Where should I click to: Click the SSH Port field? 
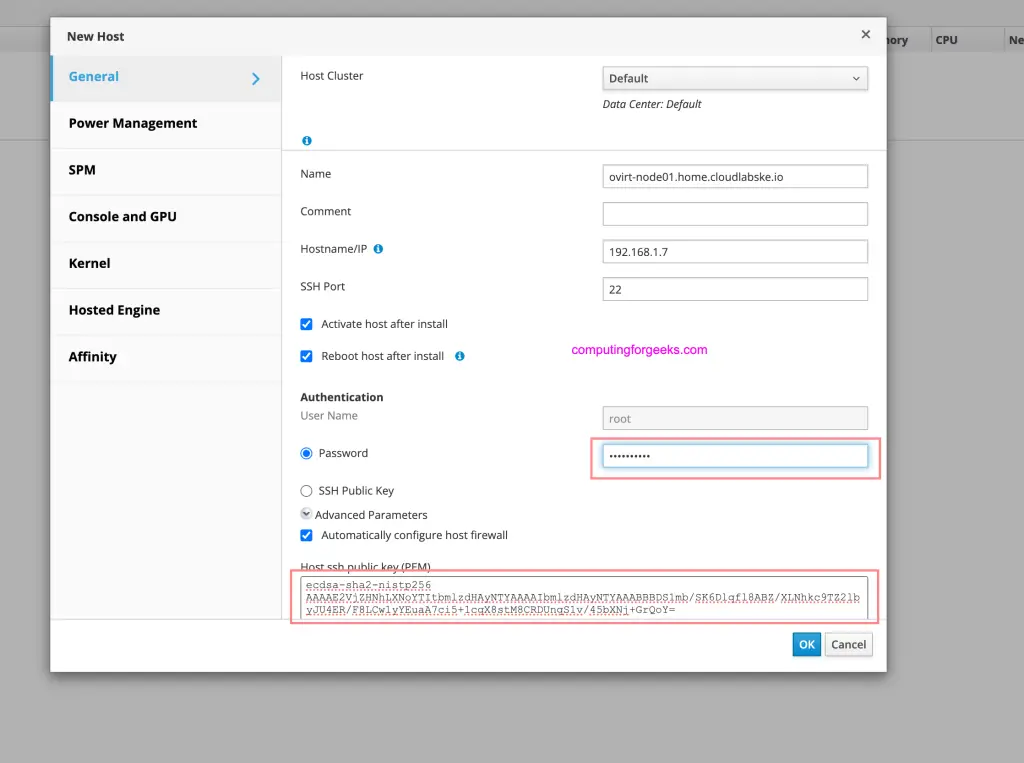735,289
